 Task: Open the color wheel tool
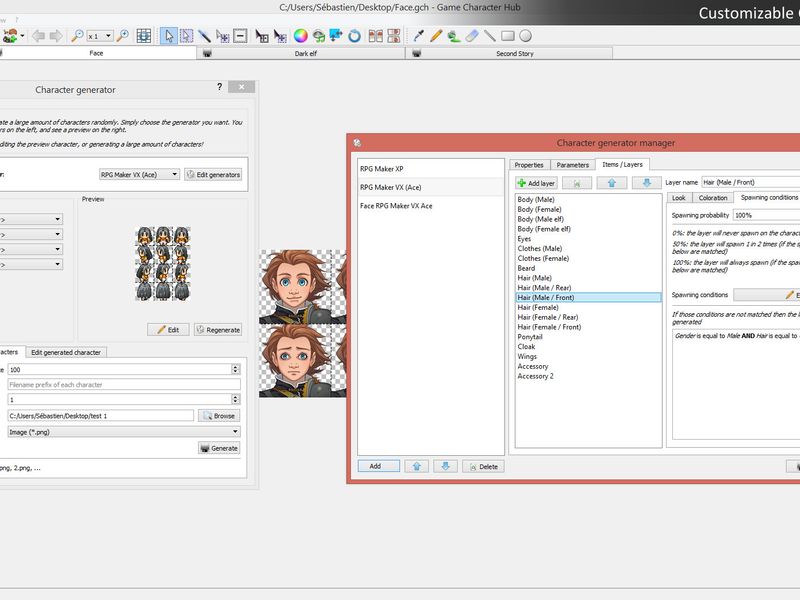pyautogui.click(x=301, y=36)
